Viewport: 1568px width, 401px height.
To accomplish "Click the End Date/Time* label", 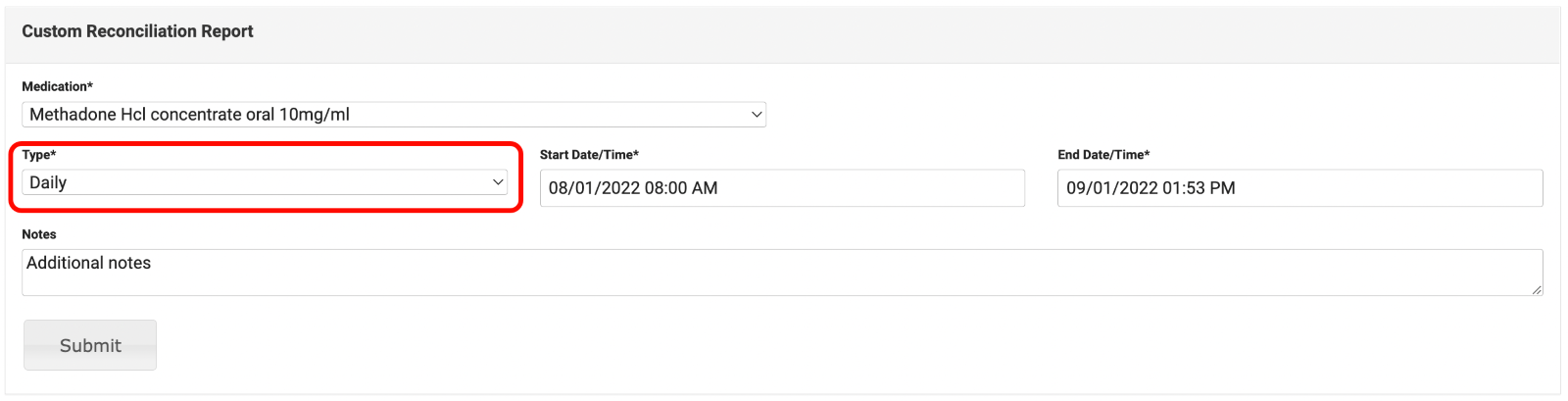I will [1103, 155].
